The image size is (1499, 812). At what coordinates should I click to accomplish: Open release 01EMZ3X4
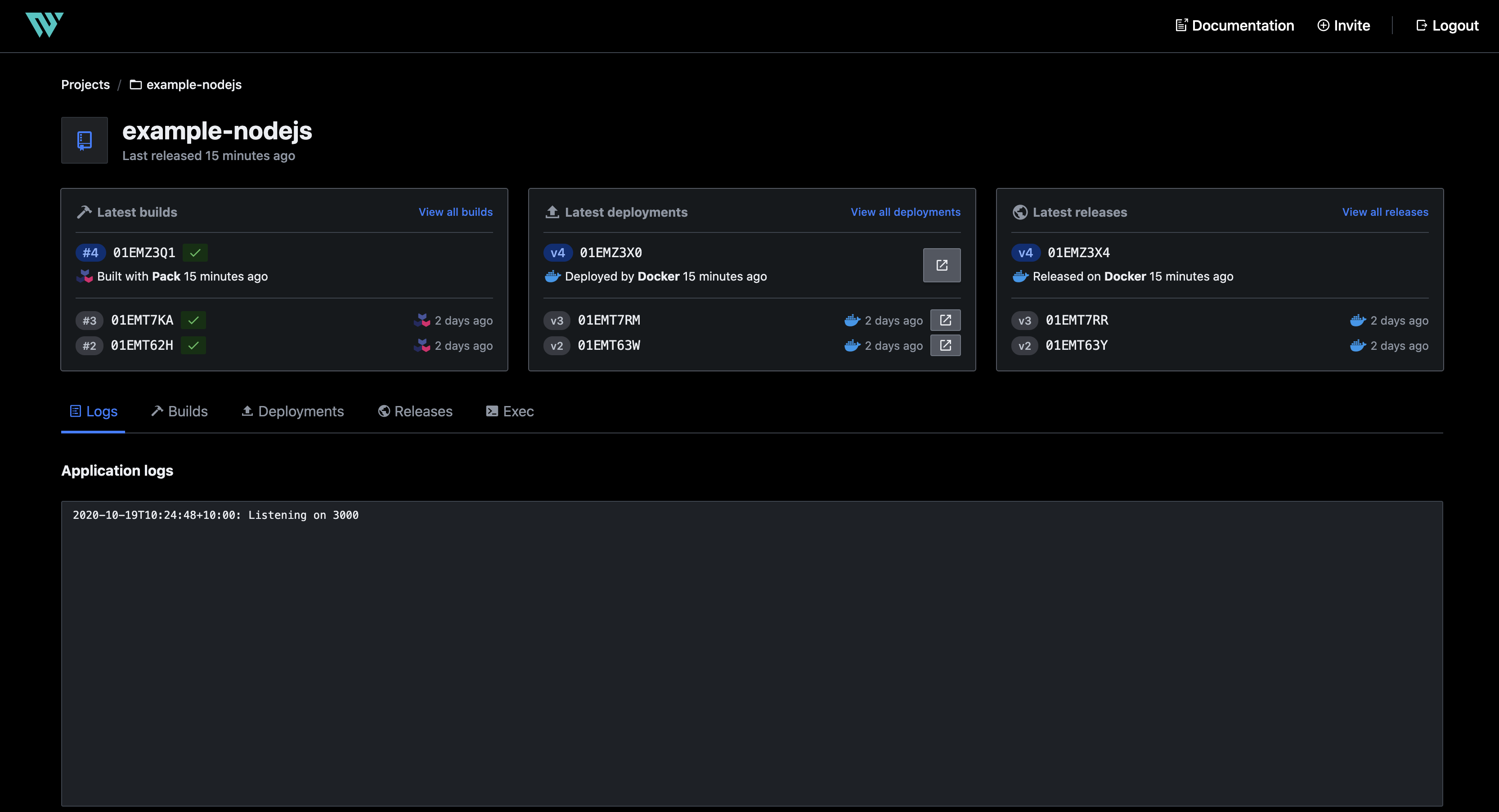tap(1078, 252)
